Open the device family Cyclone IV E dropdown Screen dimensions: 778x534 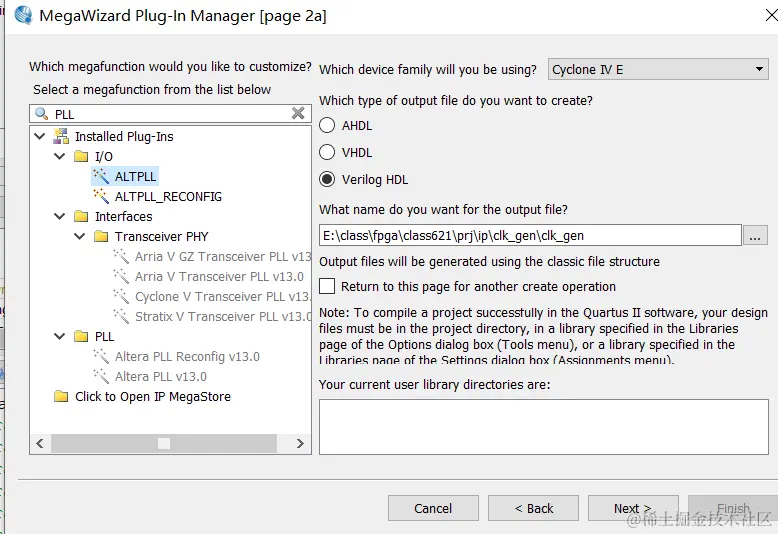658,69
